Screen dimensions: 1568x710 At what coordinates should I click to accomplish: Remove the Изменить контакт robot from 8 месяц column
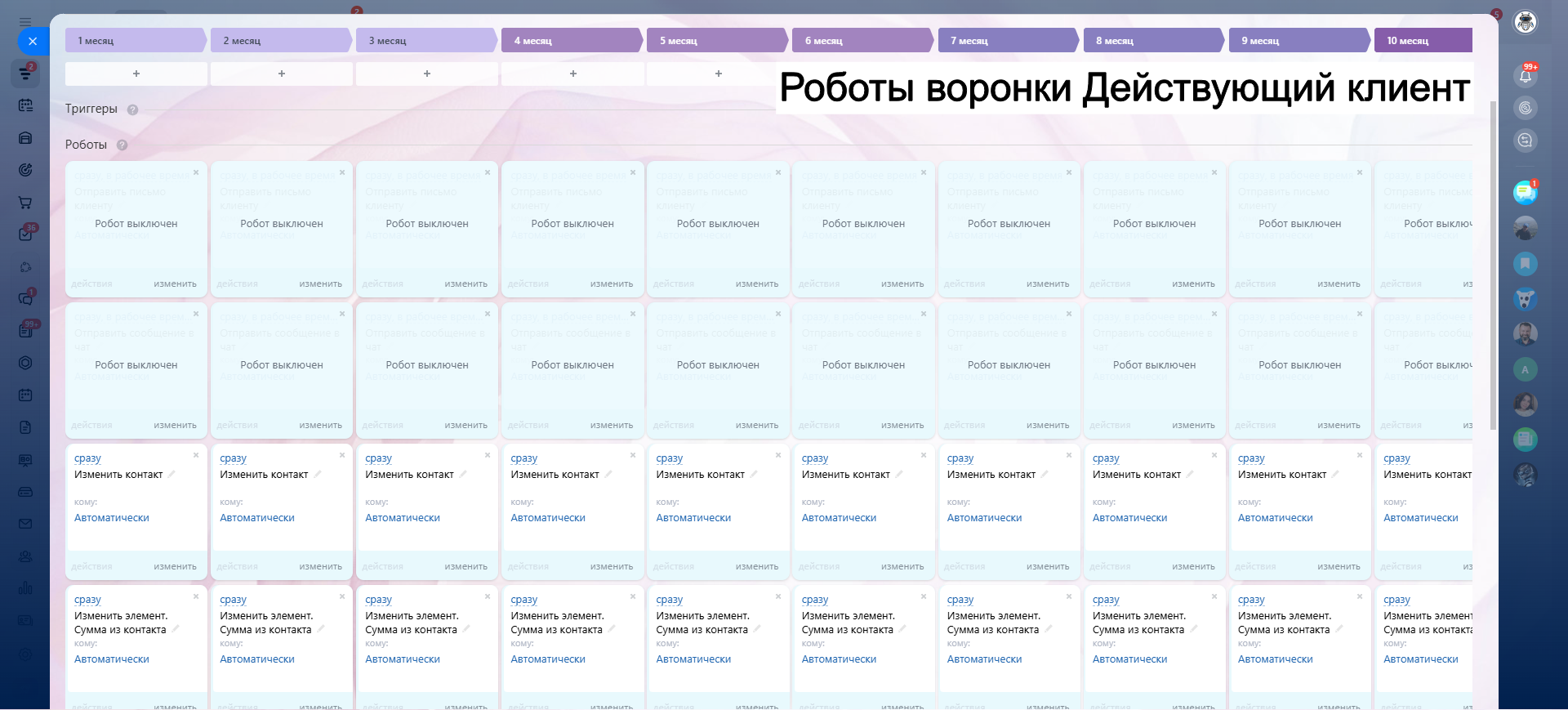click(1214, 455)
